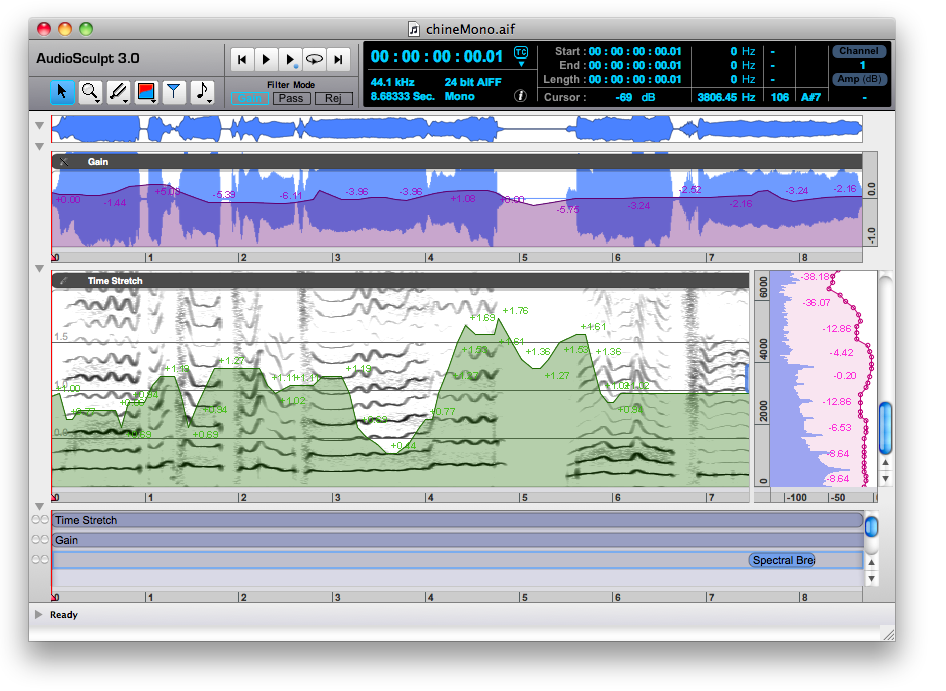Select the musical note tool

tap(203, 92)
